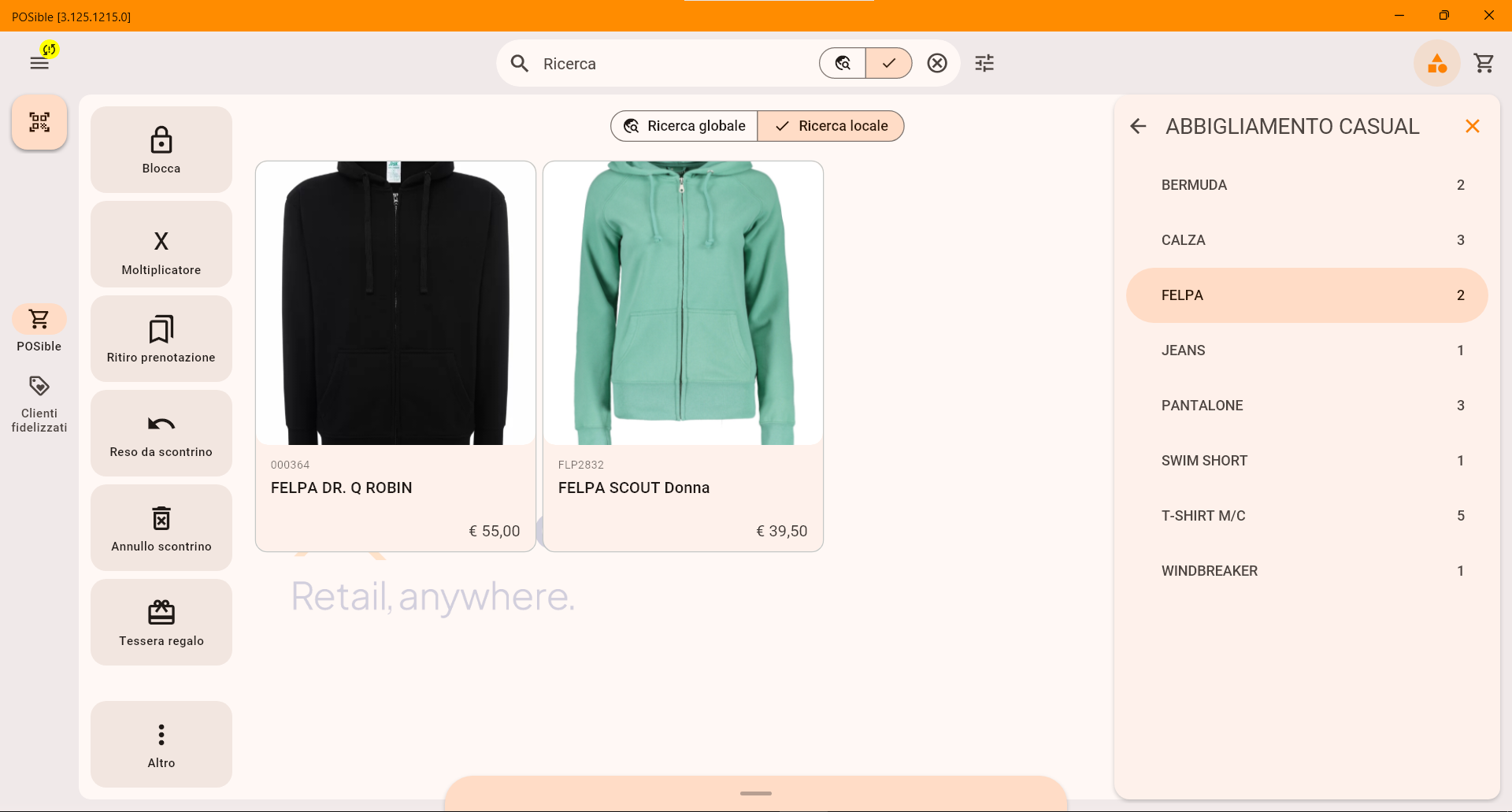Switch to Ricerca globale

coord(684,126)
